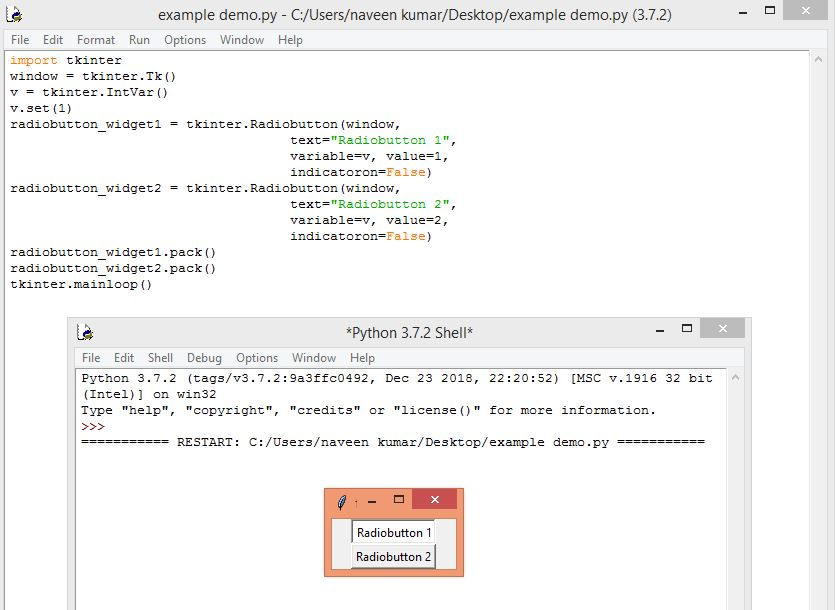Click the 'window = tkinter.Tk()' line
835x610 pixels.
coord(93,76)
